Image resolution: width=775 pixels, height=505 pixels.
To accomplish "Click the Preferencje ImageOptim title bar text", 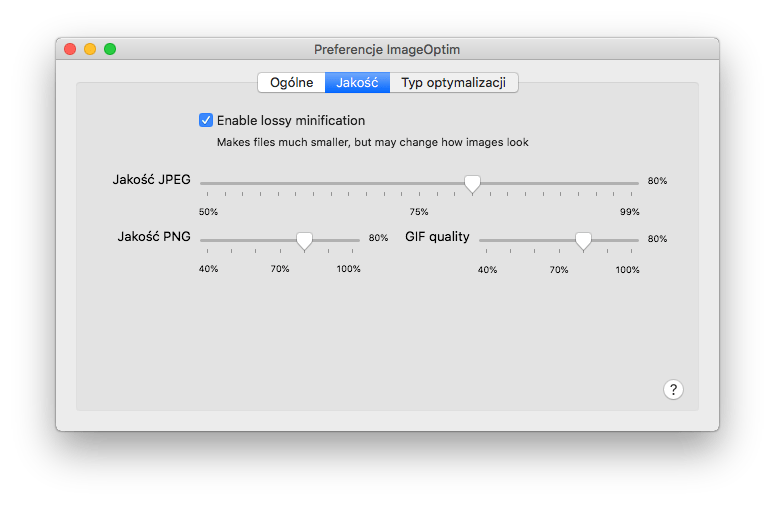I will pos(387,48).
